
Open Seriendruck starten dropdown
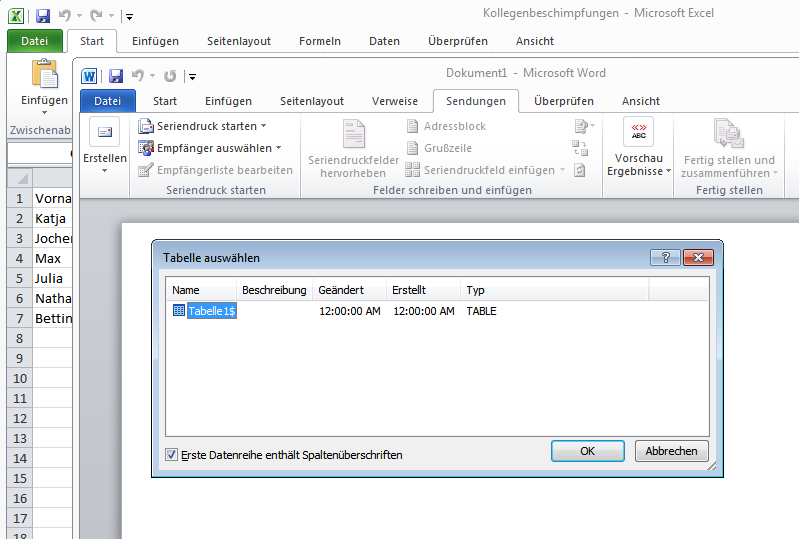click(x=202, y=126)
